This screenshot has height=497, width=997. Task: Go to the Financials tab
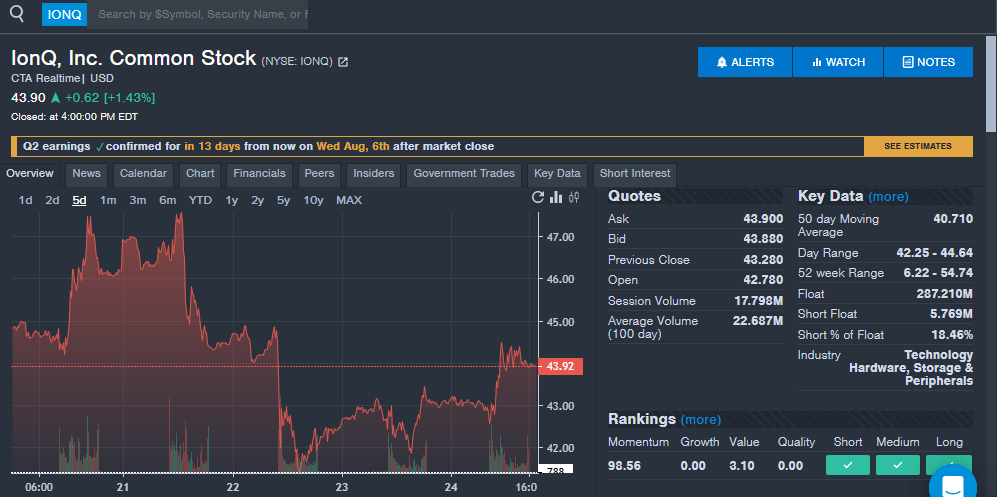pyautogui.click(x=259, y=174)
